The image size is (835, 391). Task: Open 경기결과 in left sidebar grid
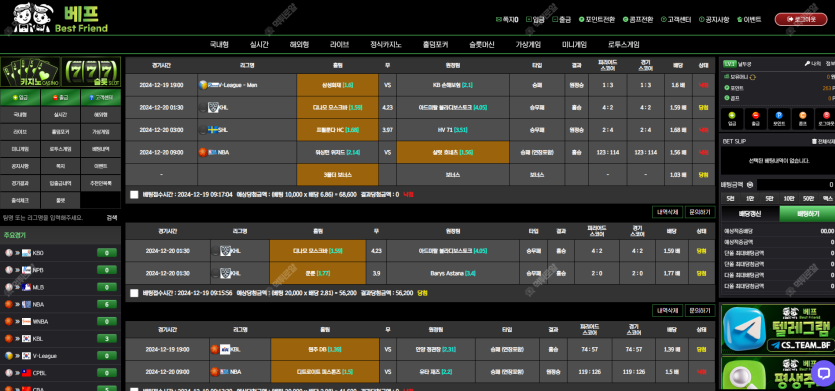(20, 183)
